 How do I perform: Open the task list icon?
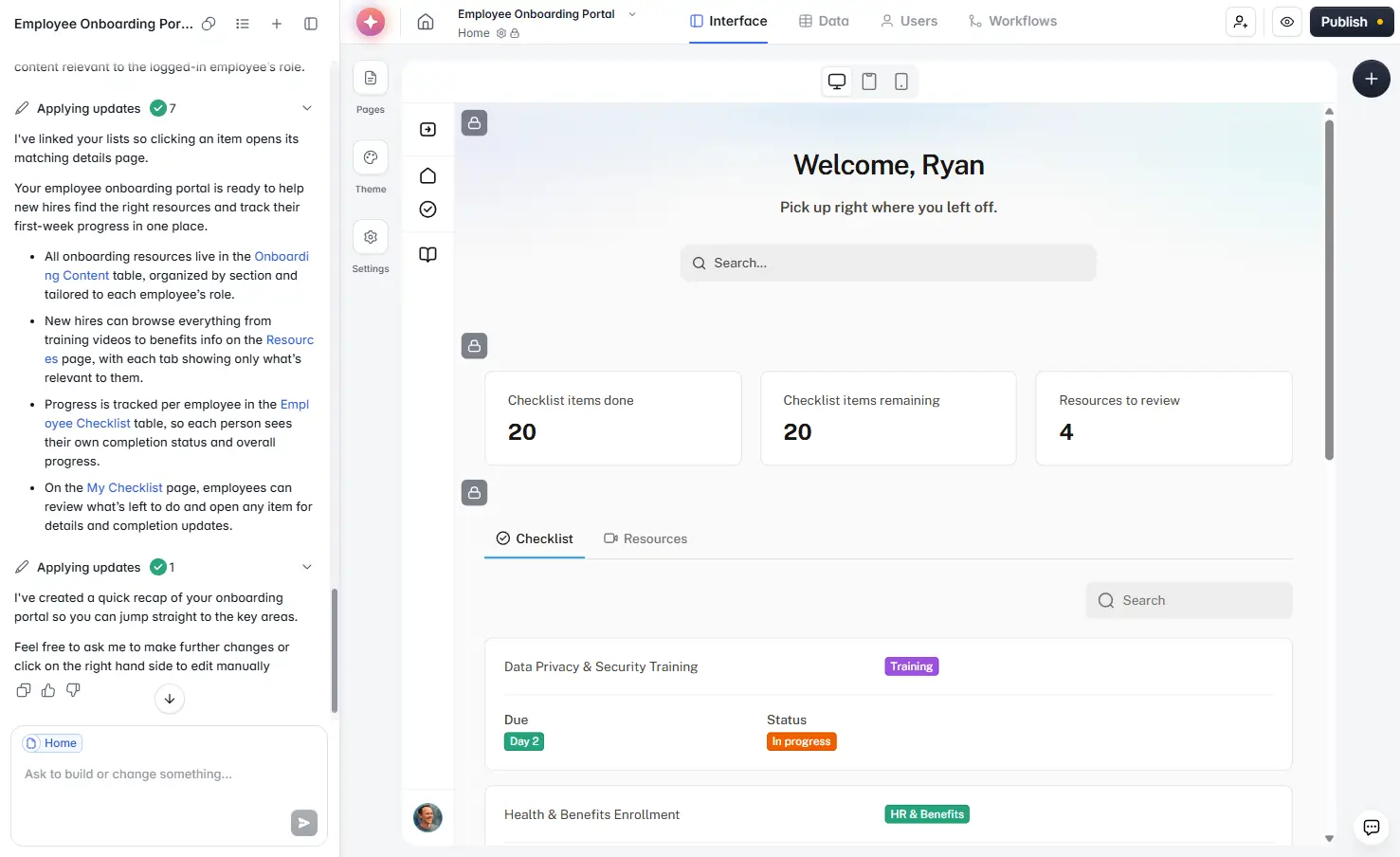tap(243, 24)
